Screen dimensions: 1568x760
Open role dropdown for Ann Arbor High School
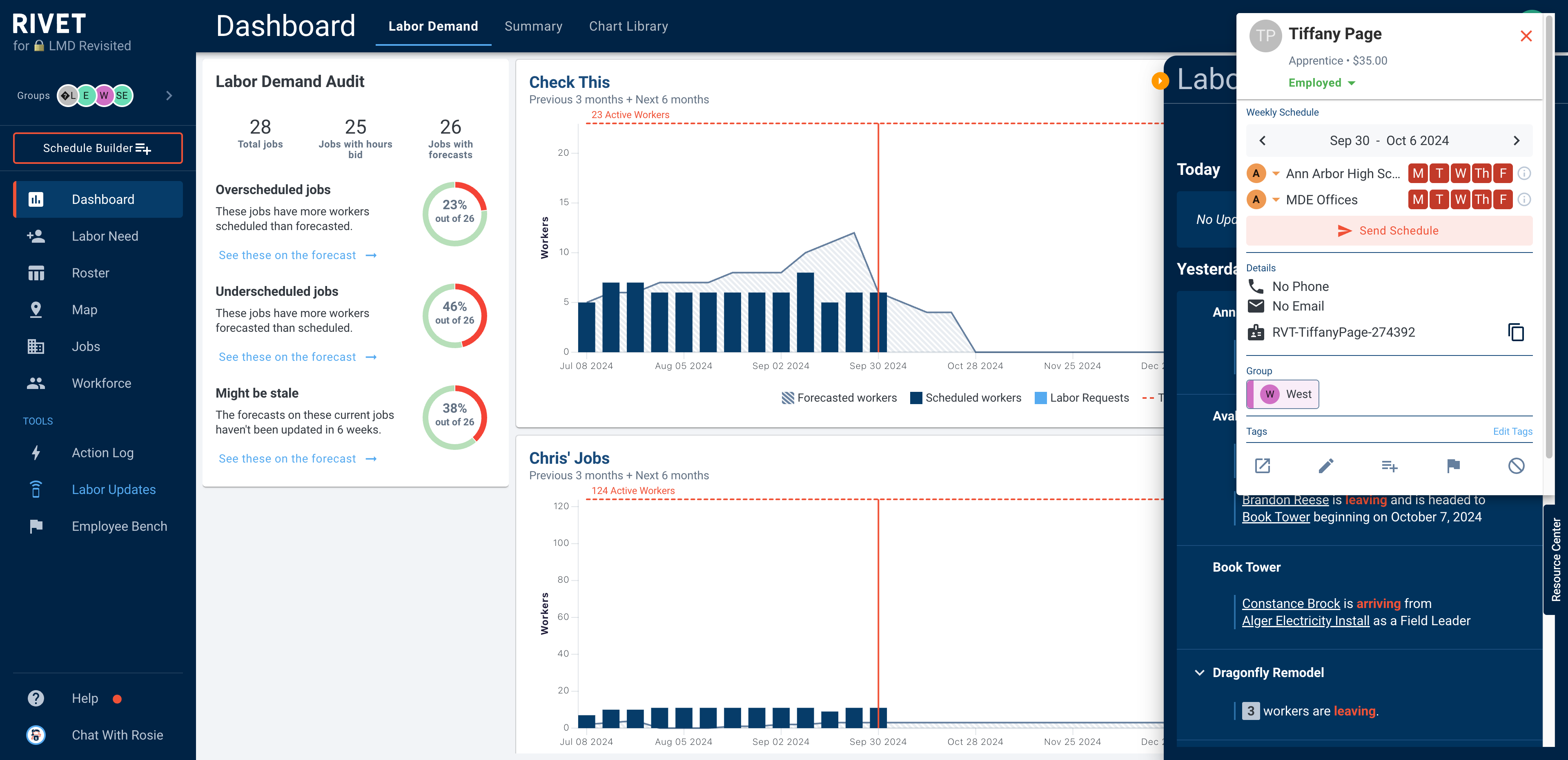1276,174
